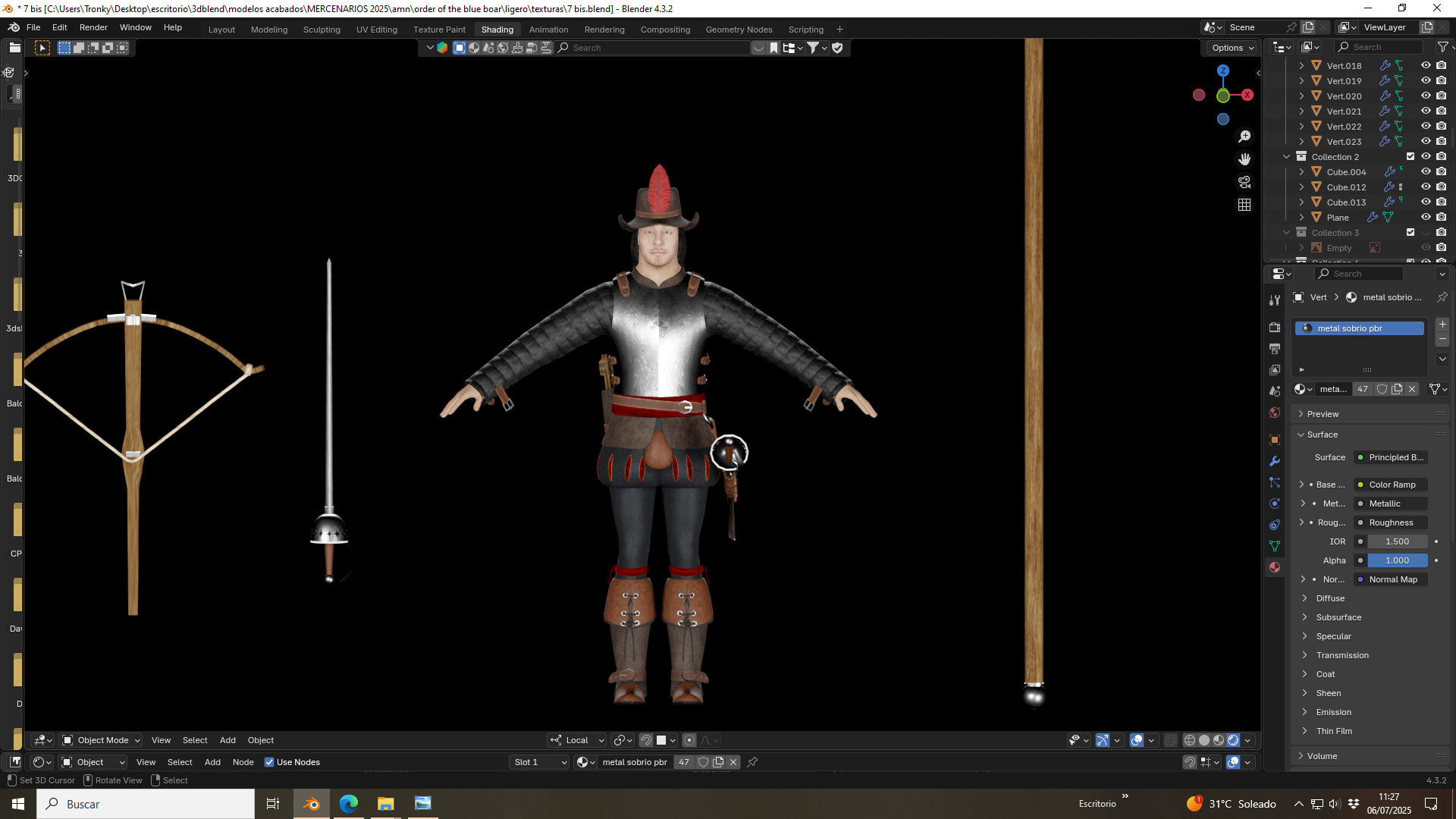The height and width of the screenshot is (819, 1456).
Task: Click the Principled BSDF surface shader button
Action: coord(1391,457)
